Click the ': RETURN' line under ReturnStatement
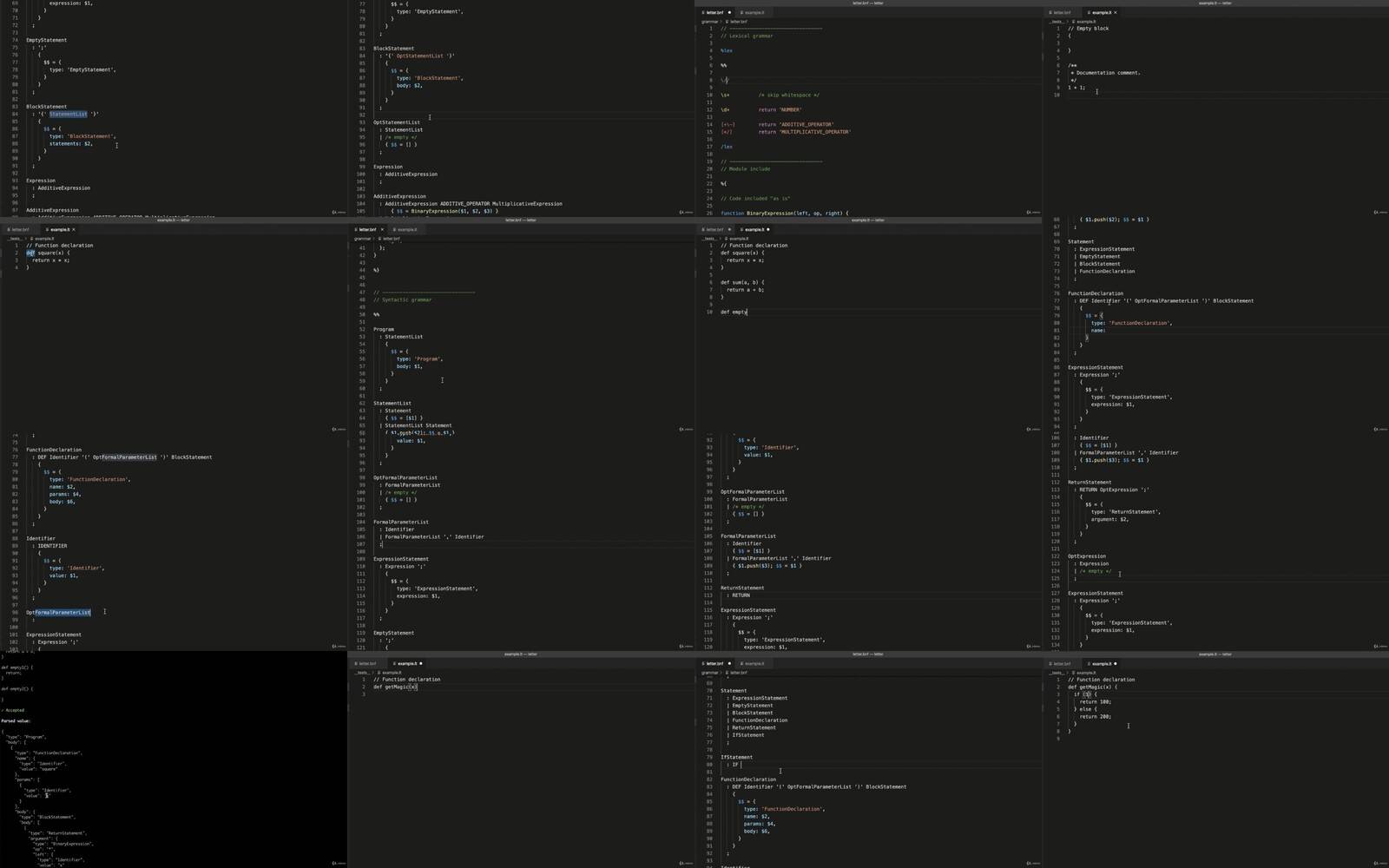This screenshot has height=868, width=1389. click(738, 595)
